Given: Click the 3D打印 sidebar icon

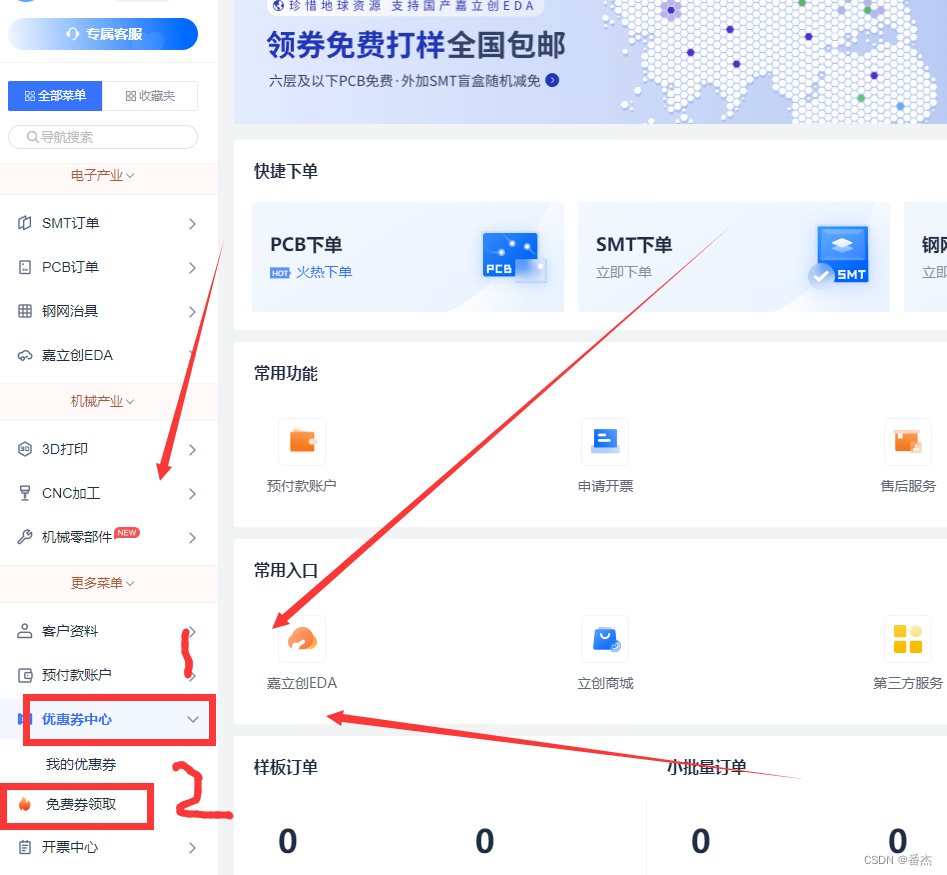Looking at the screenshot, I should [25, 449].
